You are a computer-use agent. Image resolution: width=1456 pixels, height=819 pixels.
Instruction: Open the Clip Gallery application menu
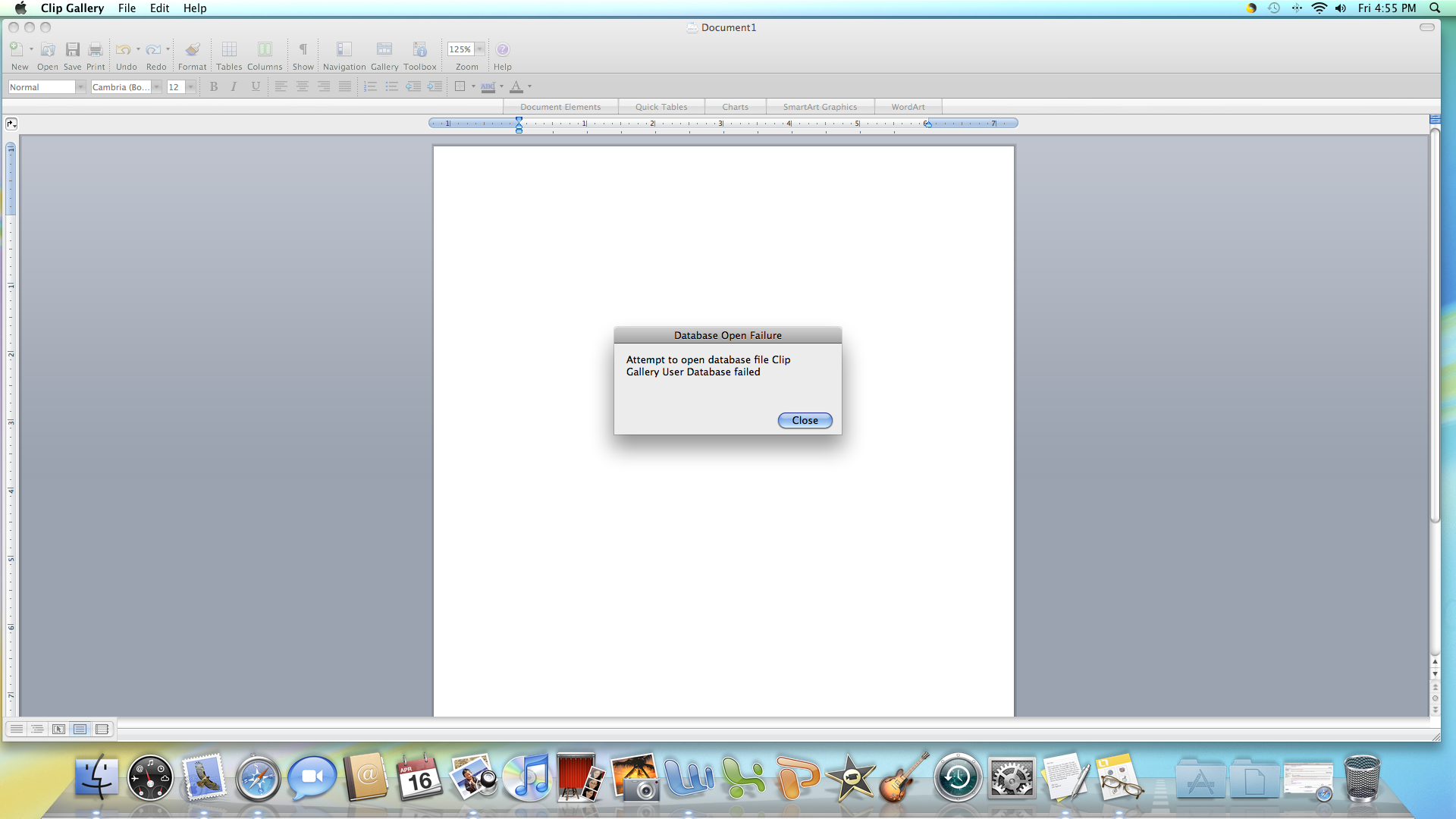(x=72, y=8)
